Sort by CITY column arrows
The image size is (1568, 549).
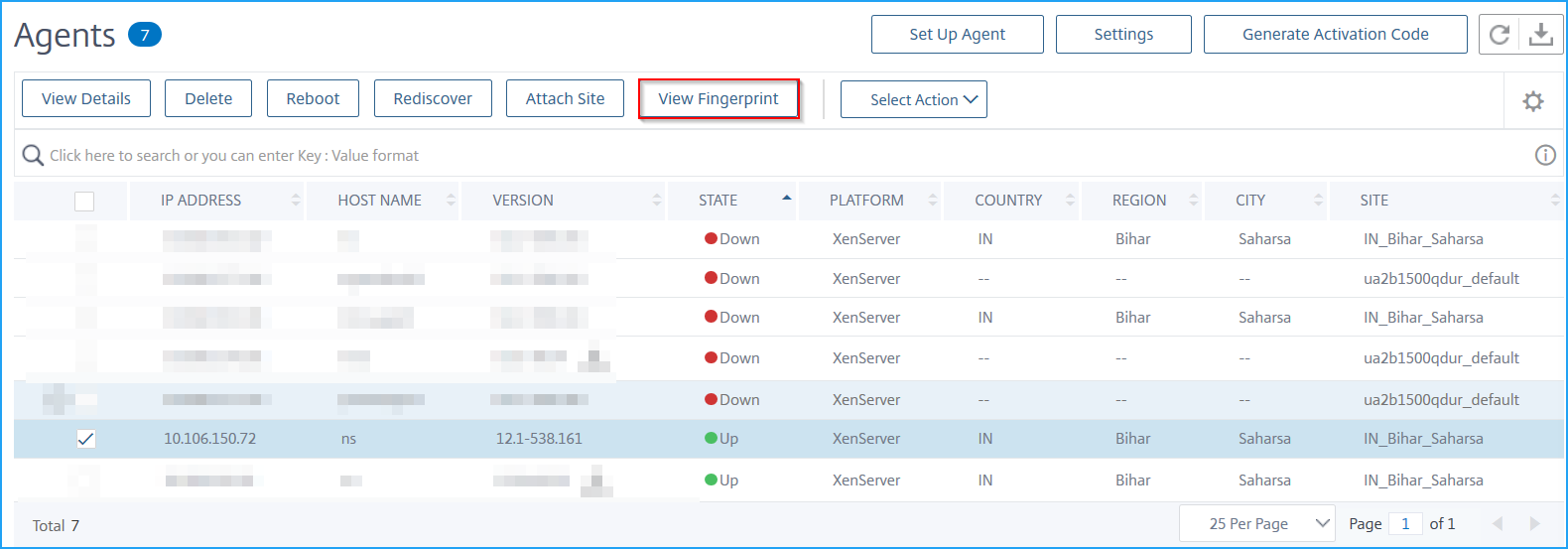1319,201
